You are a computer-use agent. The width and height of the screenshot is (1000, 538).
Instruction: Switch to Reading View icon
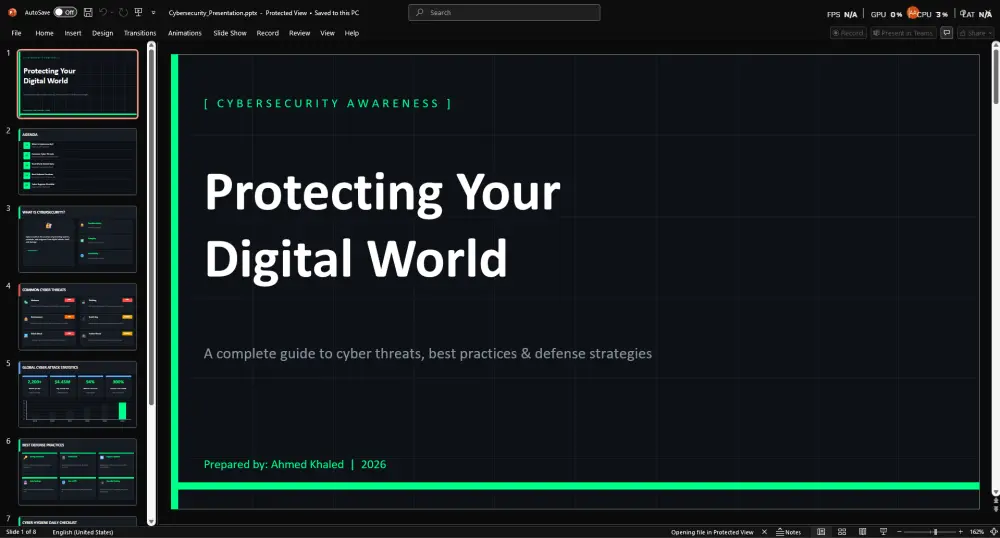(862, 532)
